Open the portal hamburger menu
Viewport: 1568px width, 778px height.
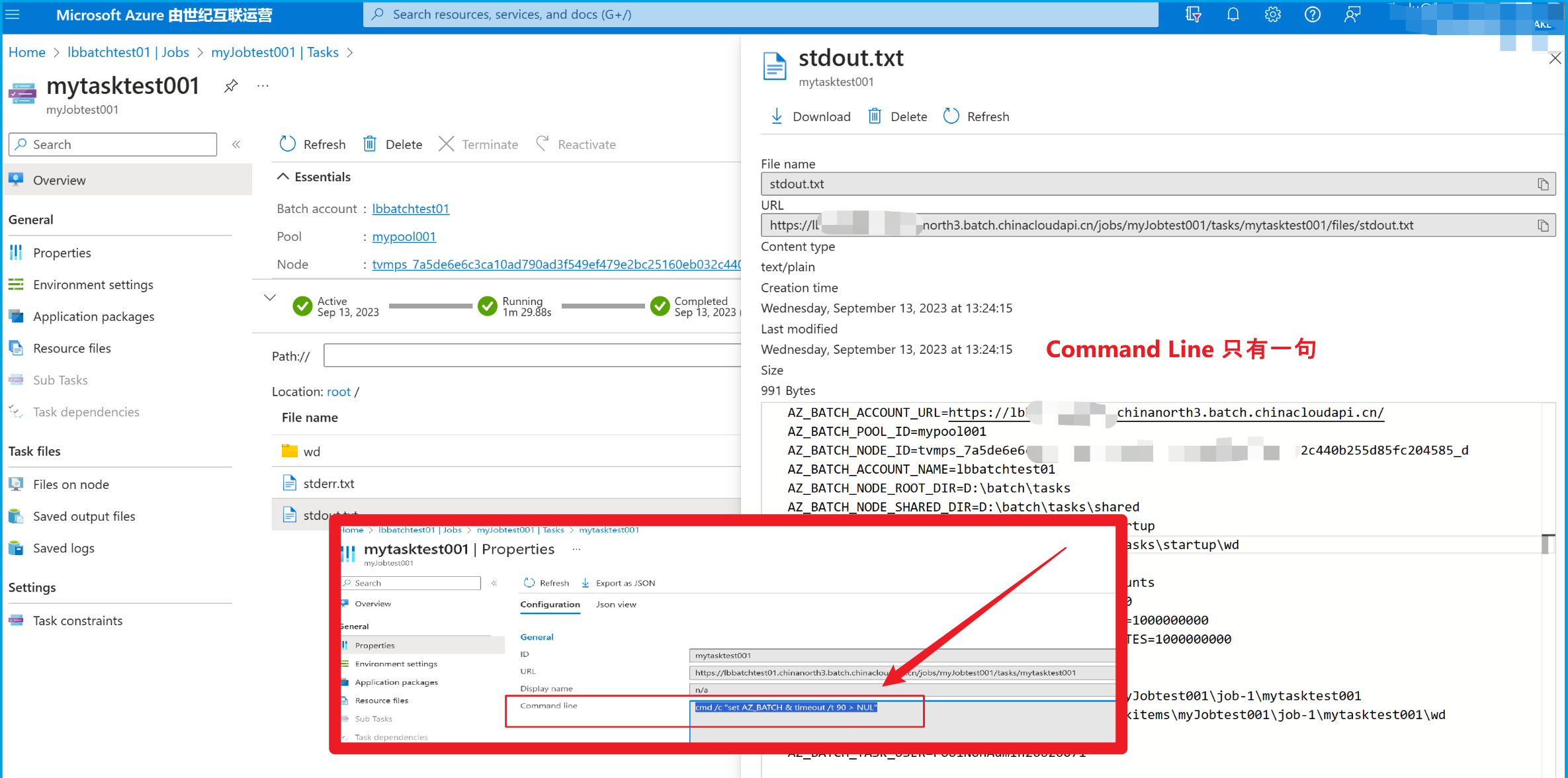[13, 15]
